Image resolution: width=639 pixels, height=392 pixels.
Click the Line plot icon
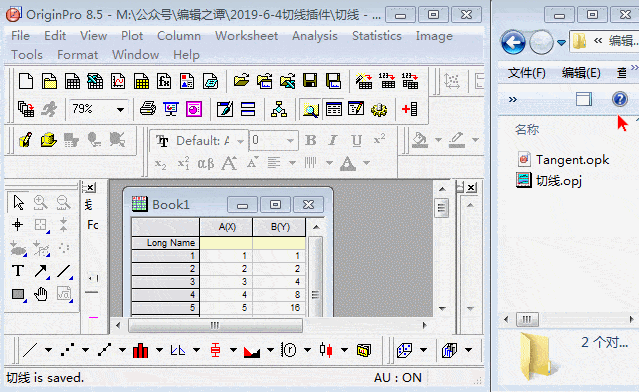(x=30, y=350)
